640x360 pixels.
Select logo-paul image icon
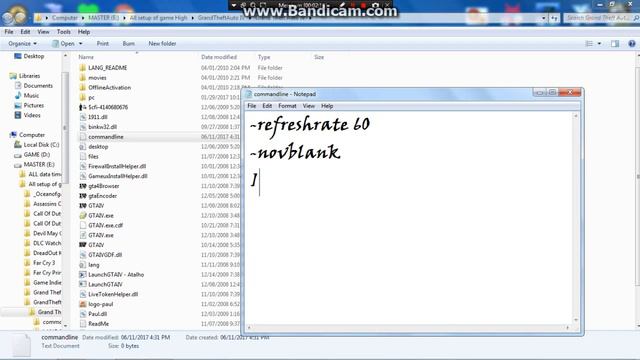[82, 304]
